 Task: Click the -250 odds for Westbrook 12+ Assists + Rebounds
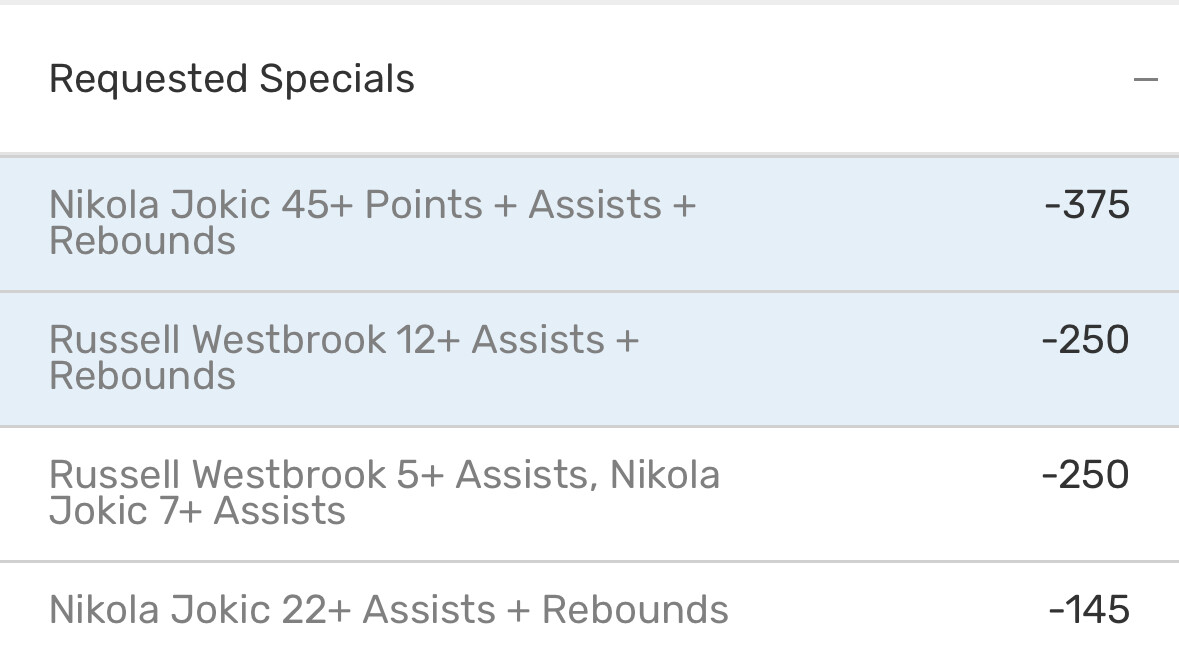coord(1085,340)
